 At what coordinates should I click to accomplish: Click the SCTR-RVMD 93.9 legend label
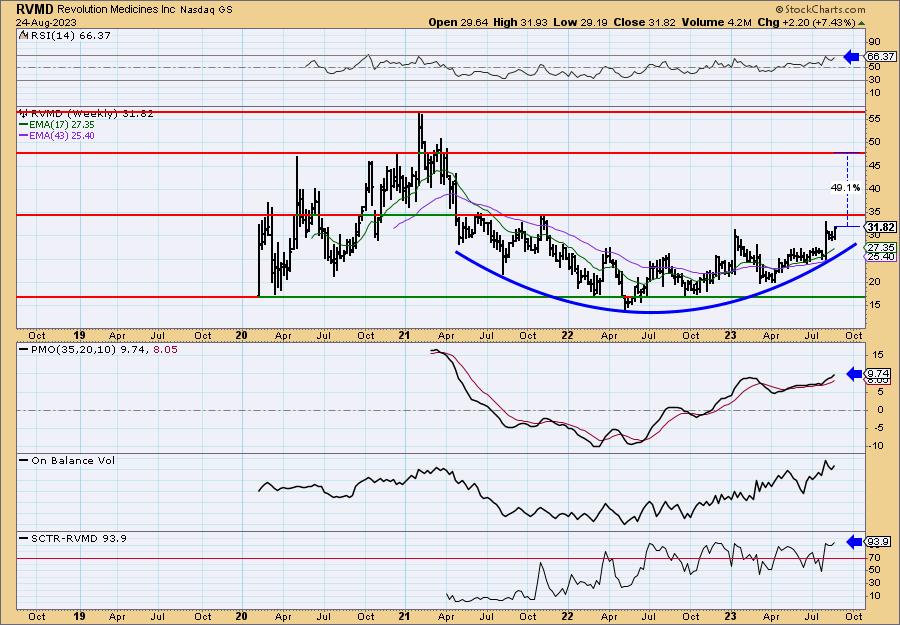point(73,538)
